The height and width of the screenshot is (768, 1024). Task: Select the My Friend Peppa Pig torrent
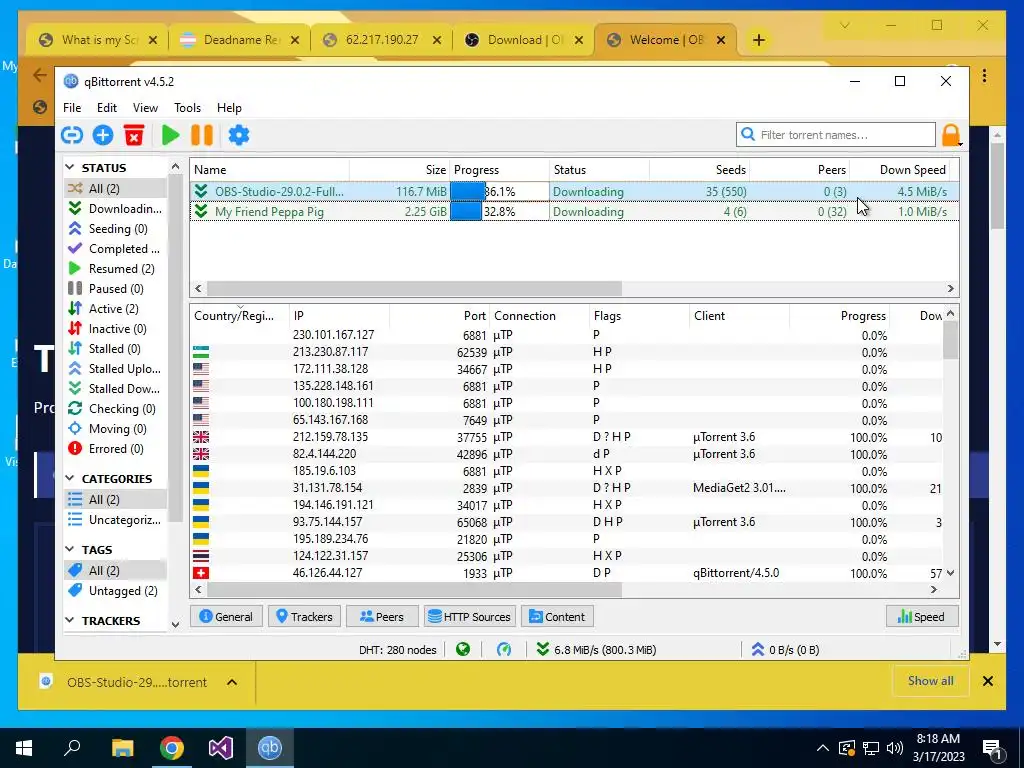[575, 212]
